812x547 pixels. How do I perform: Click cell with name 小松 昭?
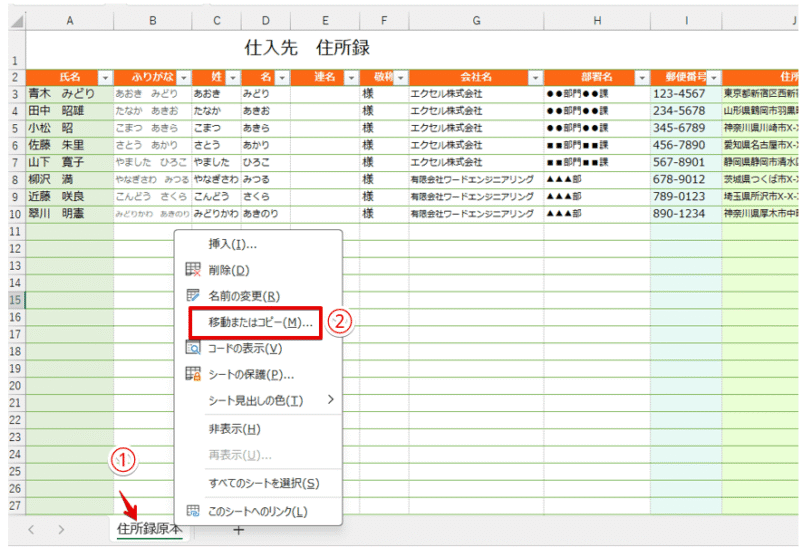[69, 128]
